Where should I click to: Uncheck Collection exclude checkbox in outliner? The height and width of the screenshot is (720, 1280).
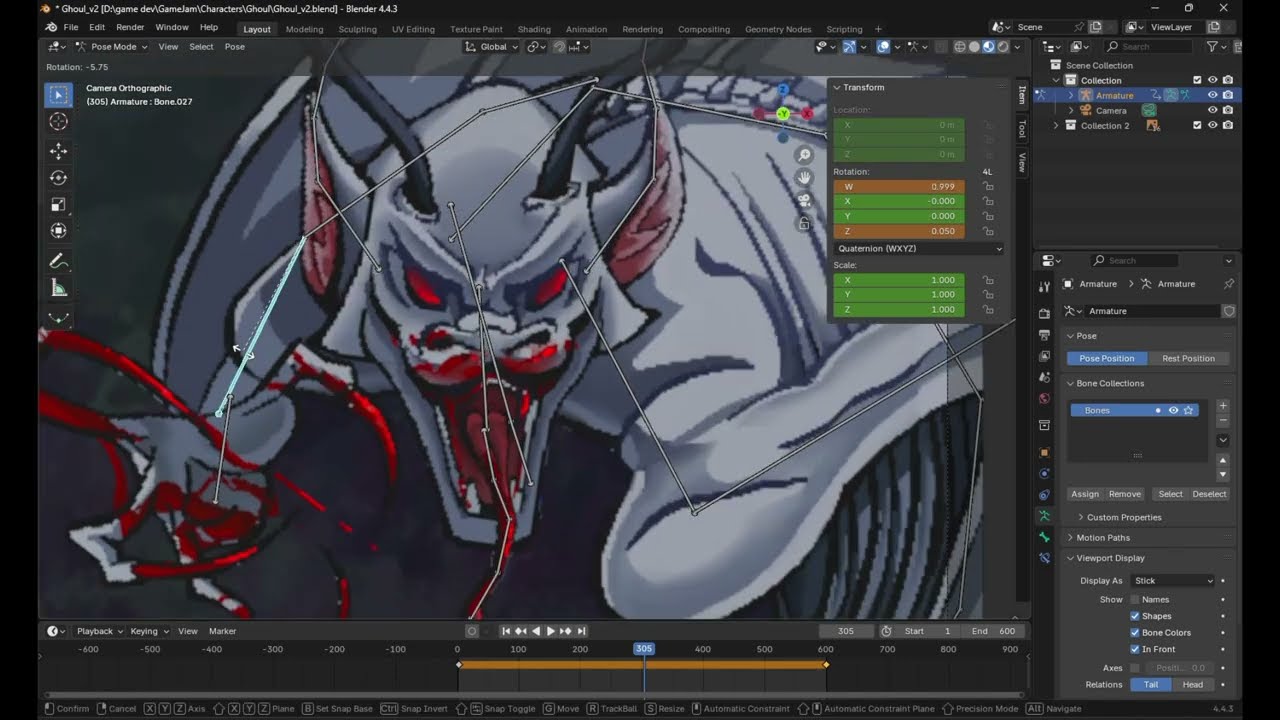pyautogui.click(x=1197, y=80)
